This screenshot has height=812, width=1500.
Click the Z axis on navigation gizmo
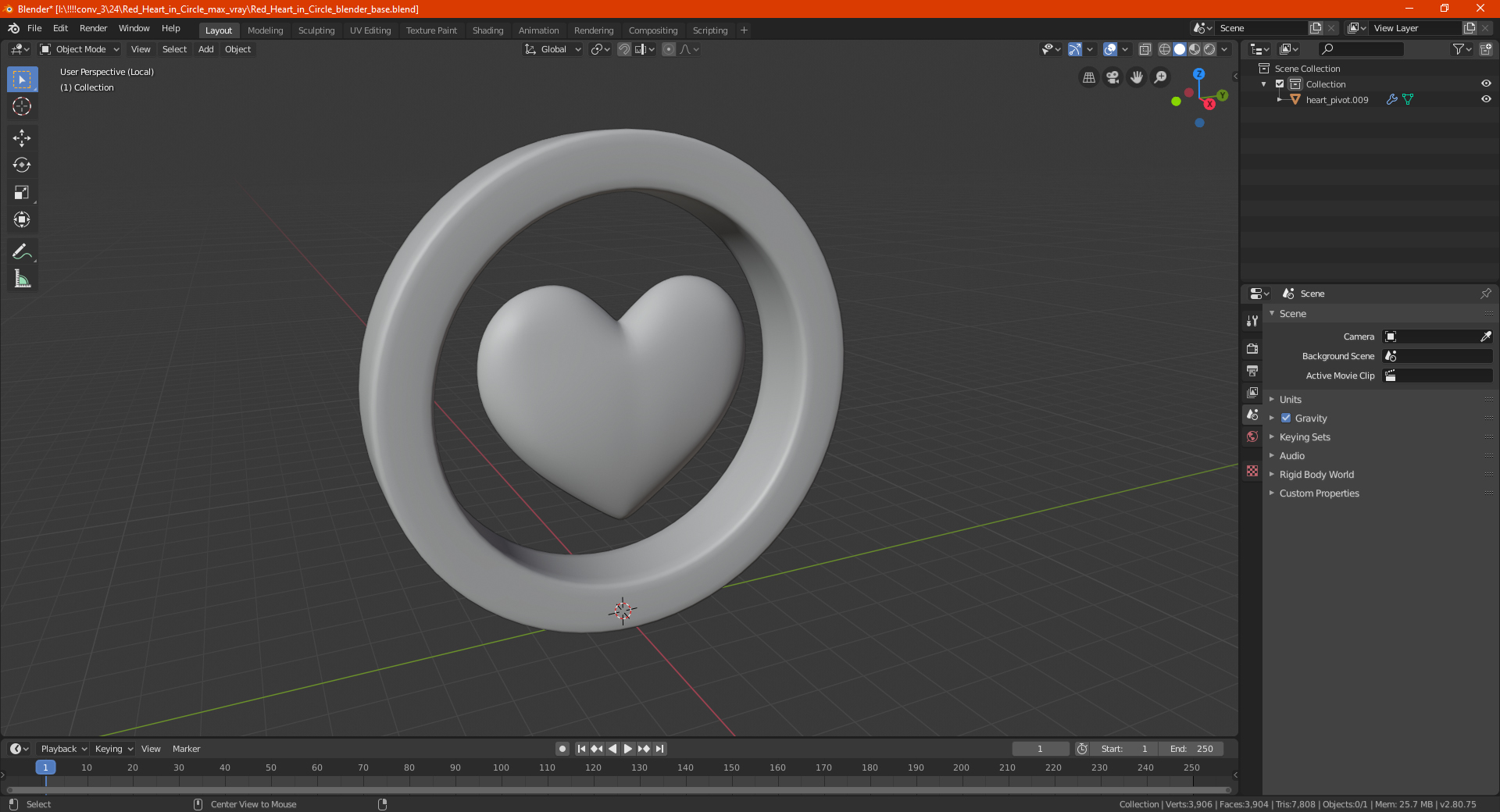coord(1198,74)
